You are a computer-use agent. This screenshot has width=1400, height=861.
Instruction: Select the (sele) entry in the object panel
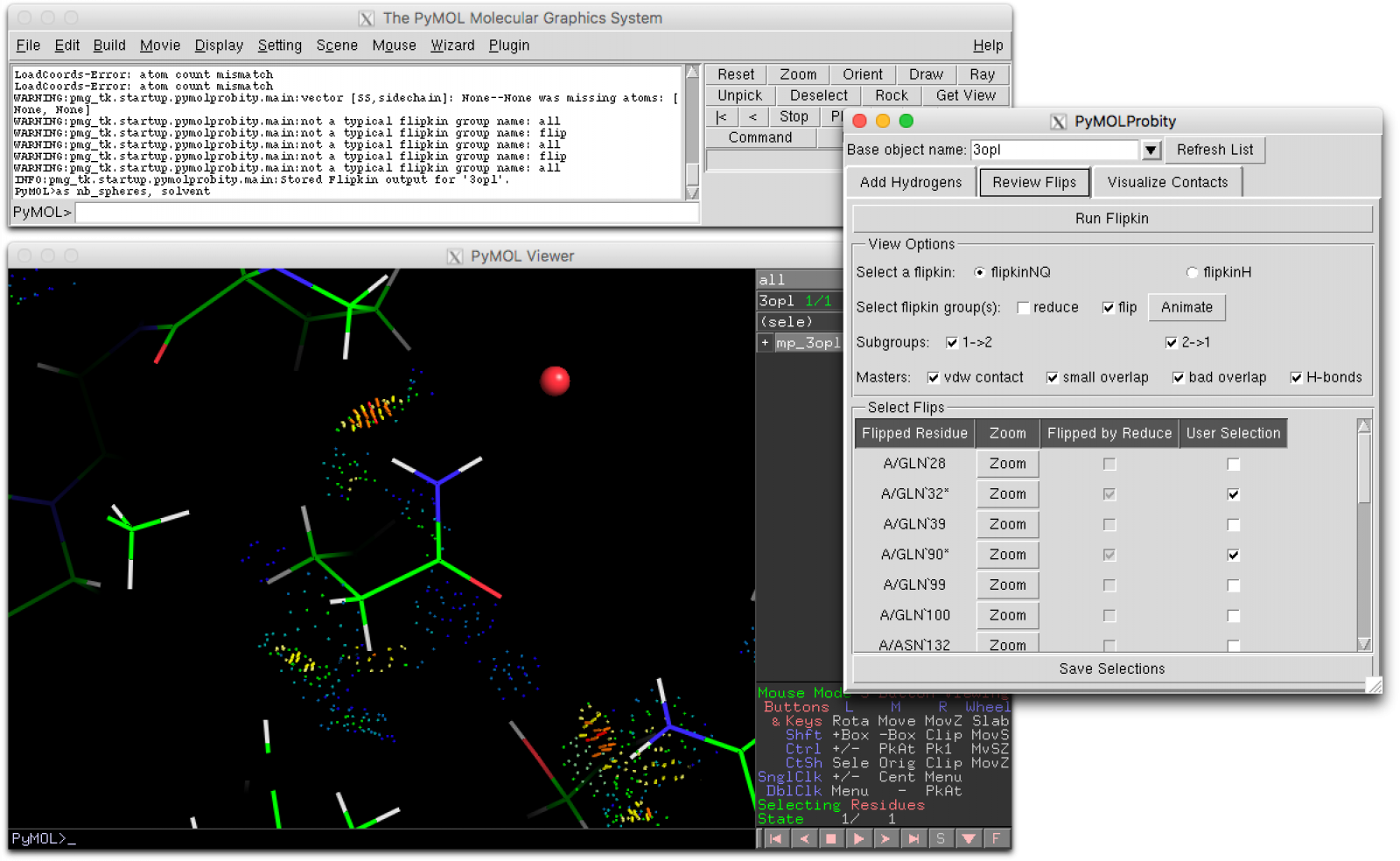[786, 321]
